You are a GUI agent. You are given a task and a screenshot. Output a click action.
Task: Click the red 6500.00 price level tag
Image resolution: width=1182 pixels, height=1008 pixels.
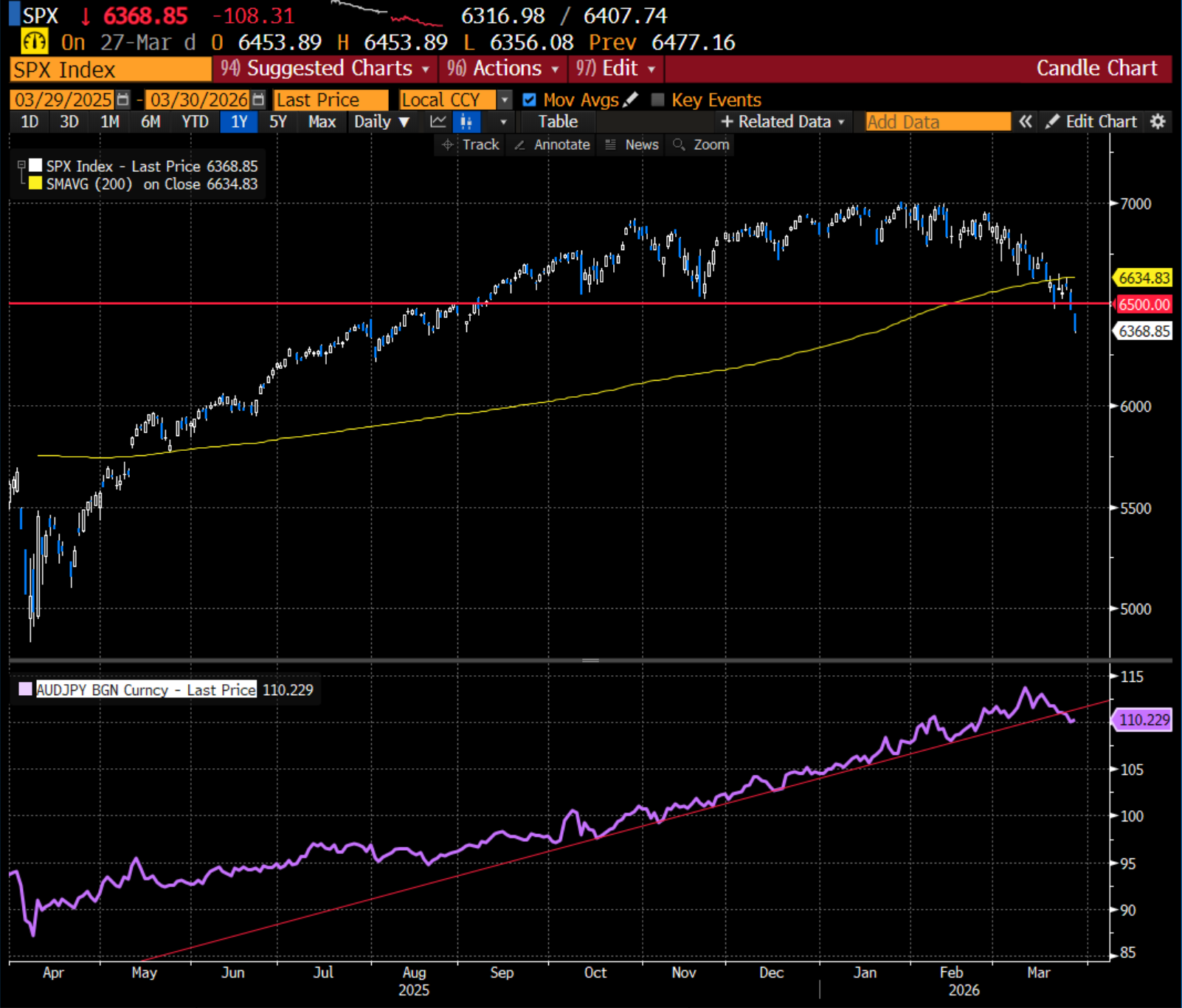(x=1143, y=305)
